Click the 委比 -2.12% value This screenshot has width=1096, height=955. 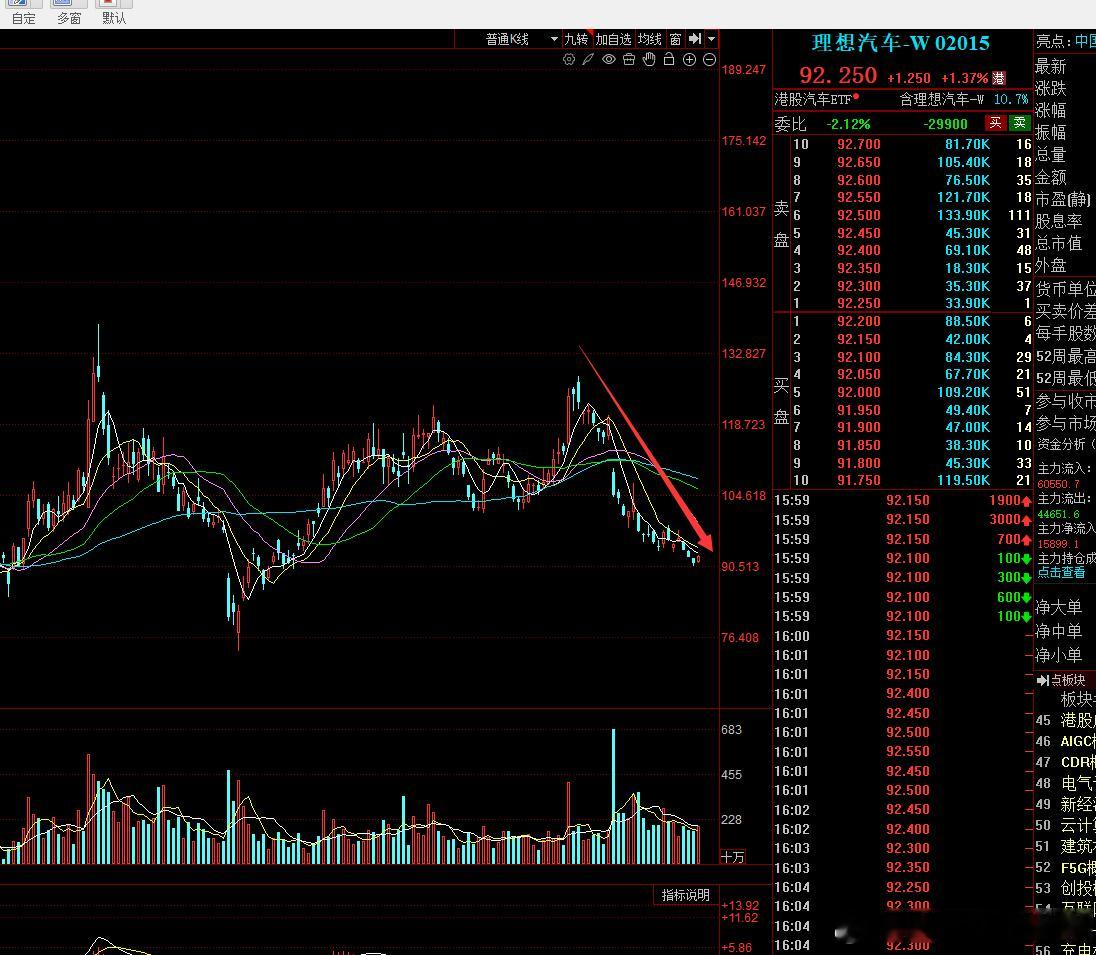848,124
